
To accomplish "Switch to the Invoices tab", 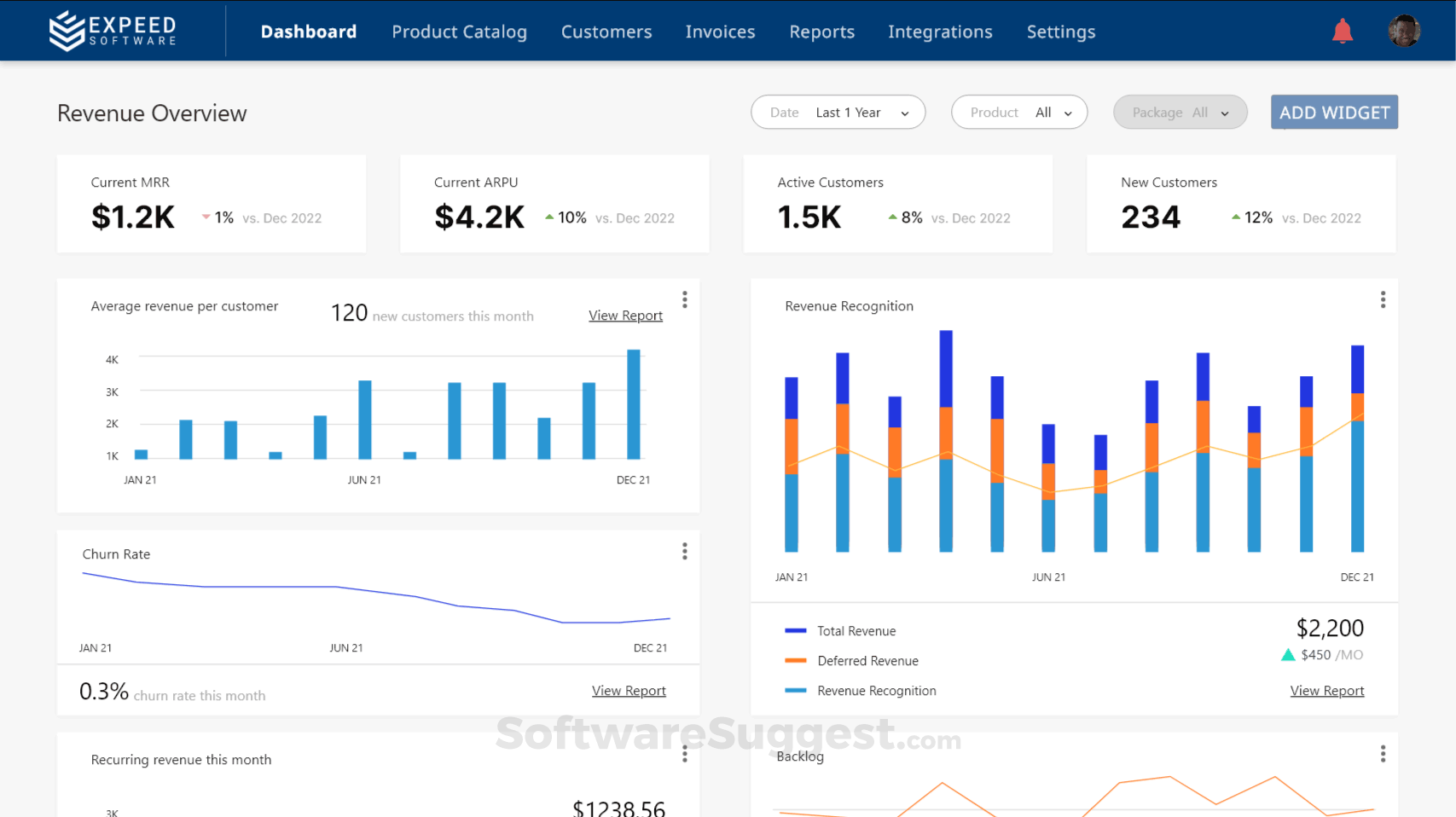I will [720, 32].
